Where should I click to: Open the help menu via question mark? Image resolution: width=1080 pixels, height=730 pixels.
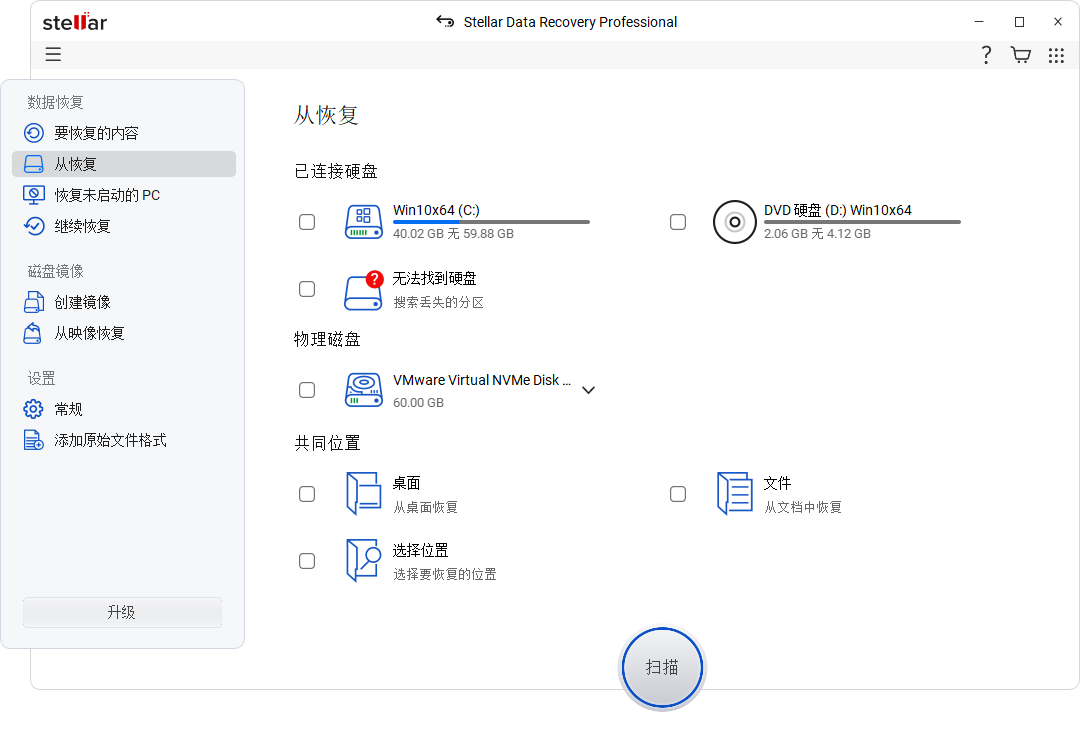tap(986, 54)
